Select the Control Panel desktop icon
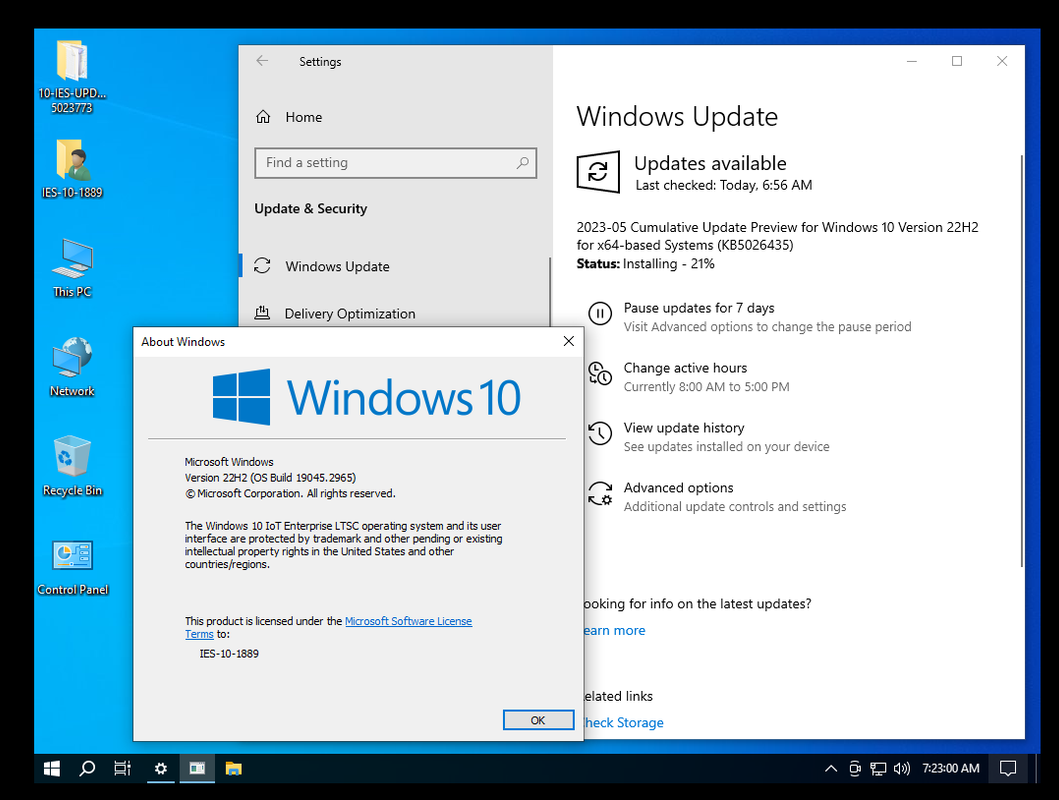1059x800 pixels. tap(72, 566)
